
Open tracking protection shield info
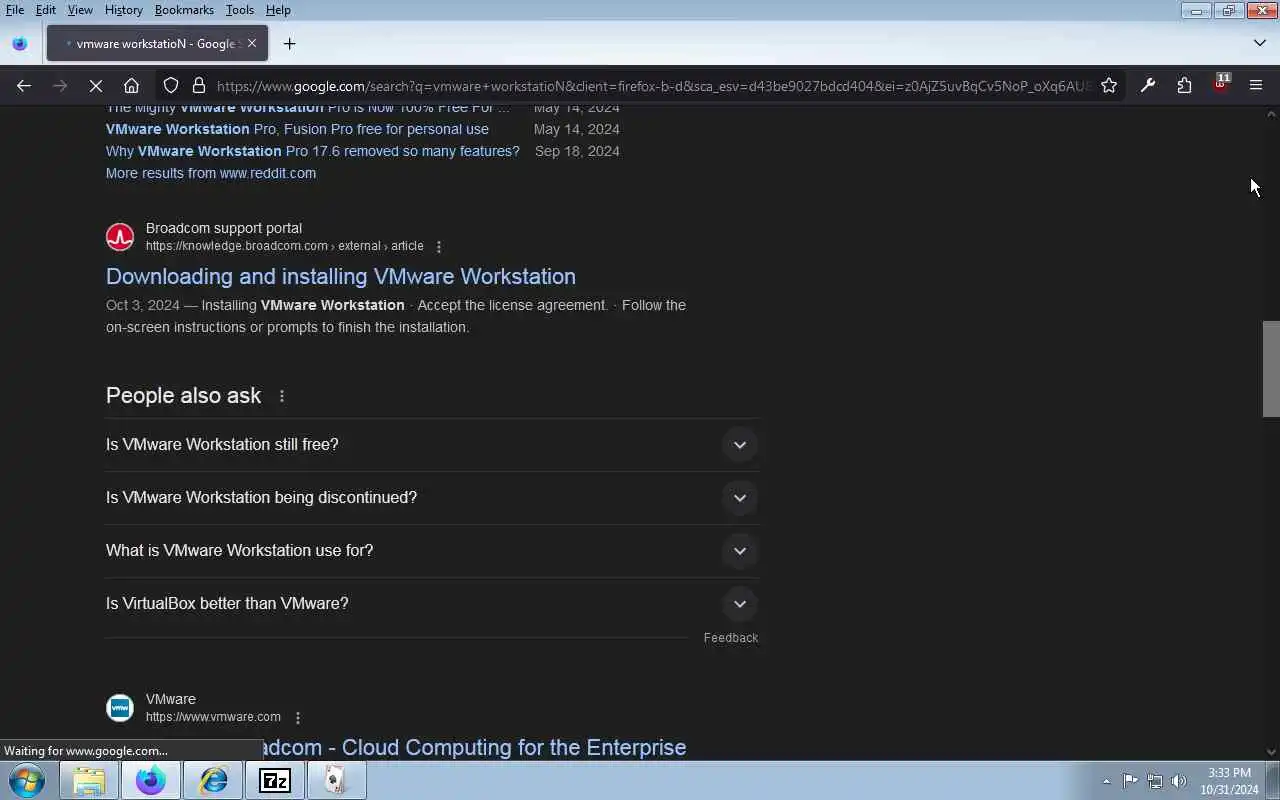[x=171, y=86]
